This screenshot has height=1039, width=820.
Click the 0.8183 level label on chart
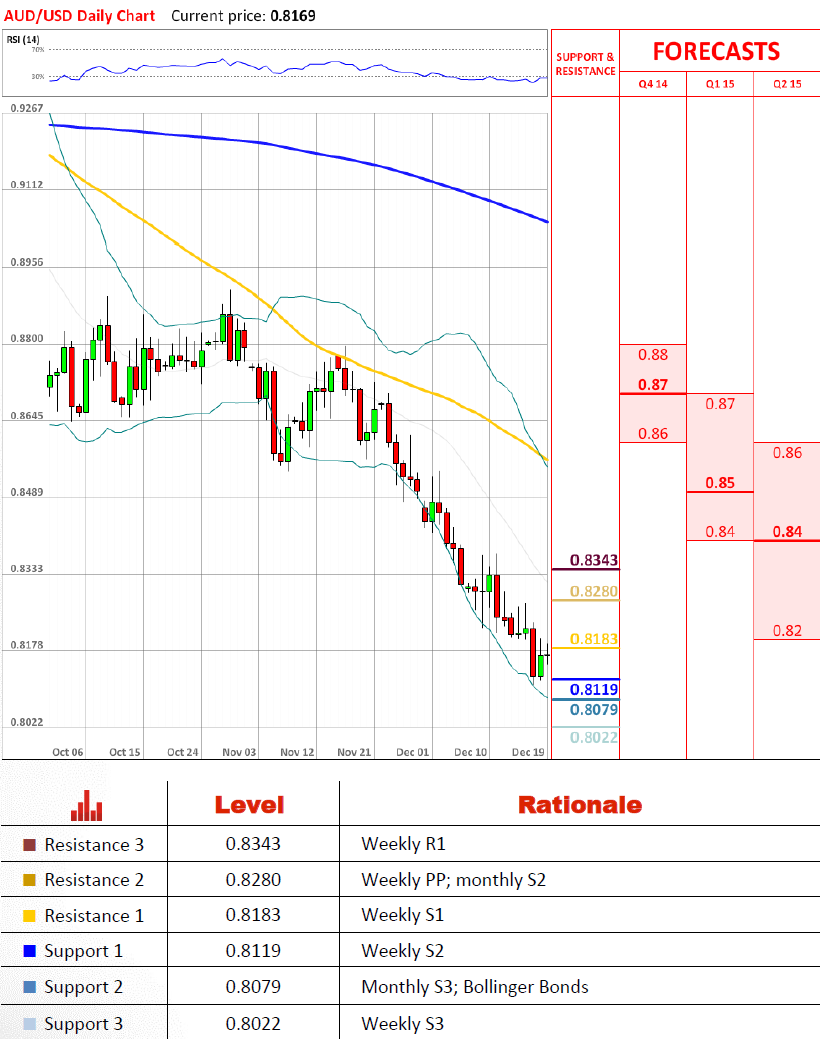(593, 638)
